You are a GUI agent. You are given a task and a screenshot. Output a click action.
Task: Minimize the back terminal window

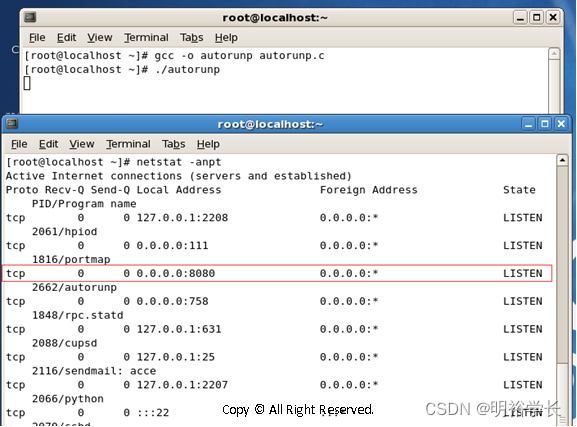coord(520,18)
